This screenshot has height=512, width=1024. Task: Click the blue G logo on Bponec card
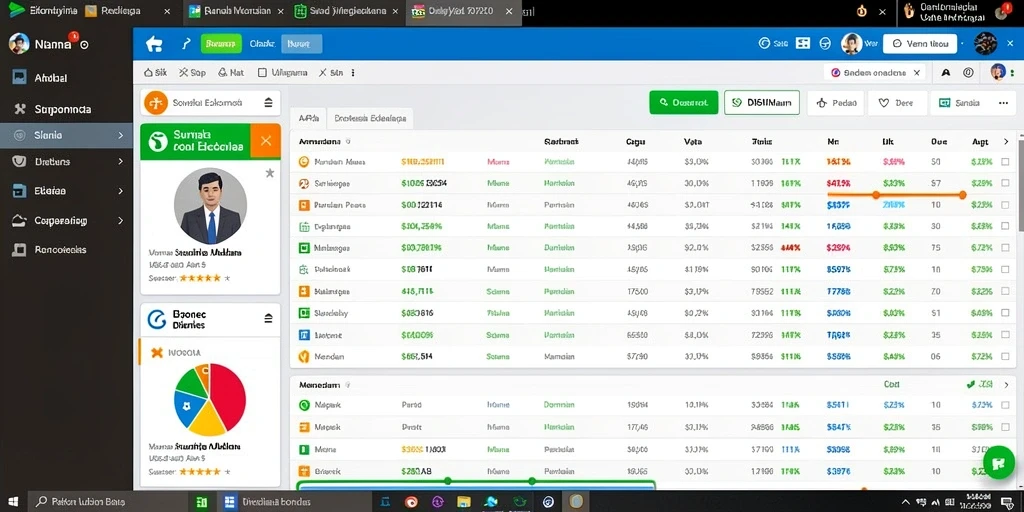pyautogui.click(x=157, y=319)
